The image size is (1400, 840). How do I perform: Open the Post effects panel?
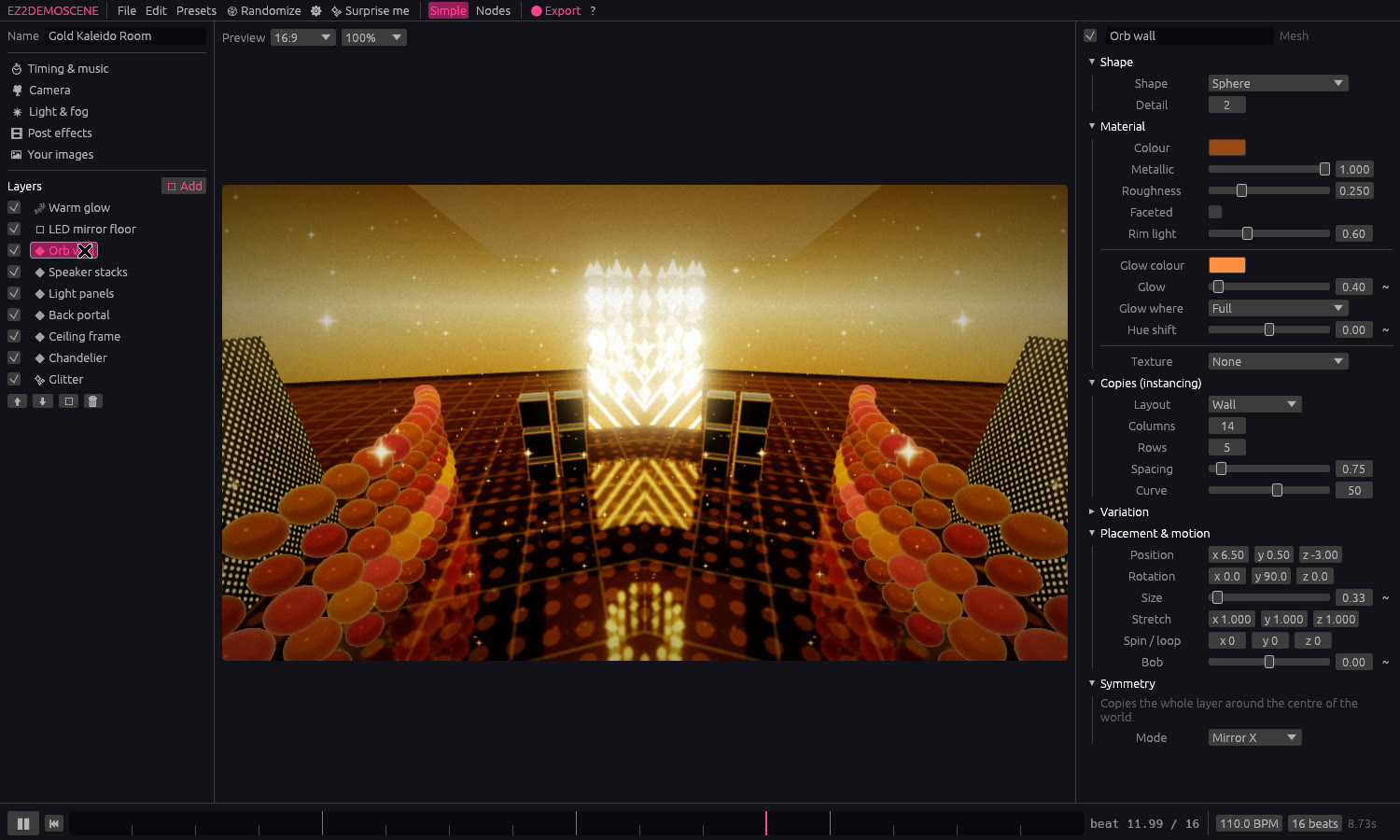pyautogui.click(x=51, y=133)
